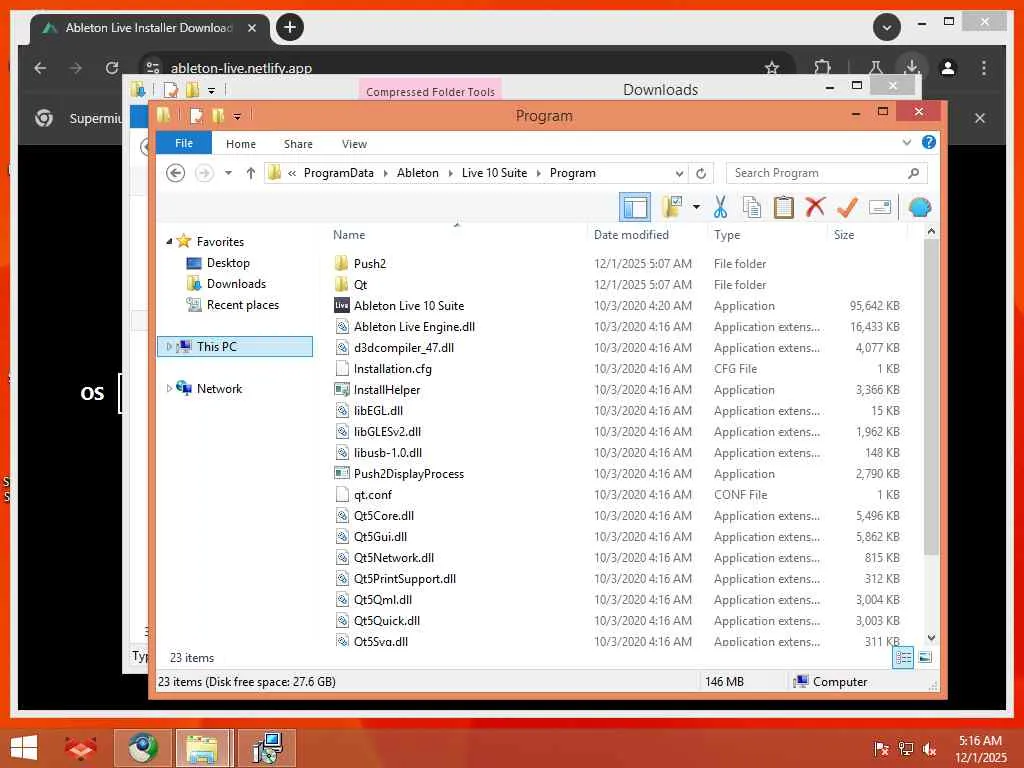Click ProgramData in the address breadcrumb
Image resolution: width=1024 pixels, height=768 pixels.
[338, 173]
